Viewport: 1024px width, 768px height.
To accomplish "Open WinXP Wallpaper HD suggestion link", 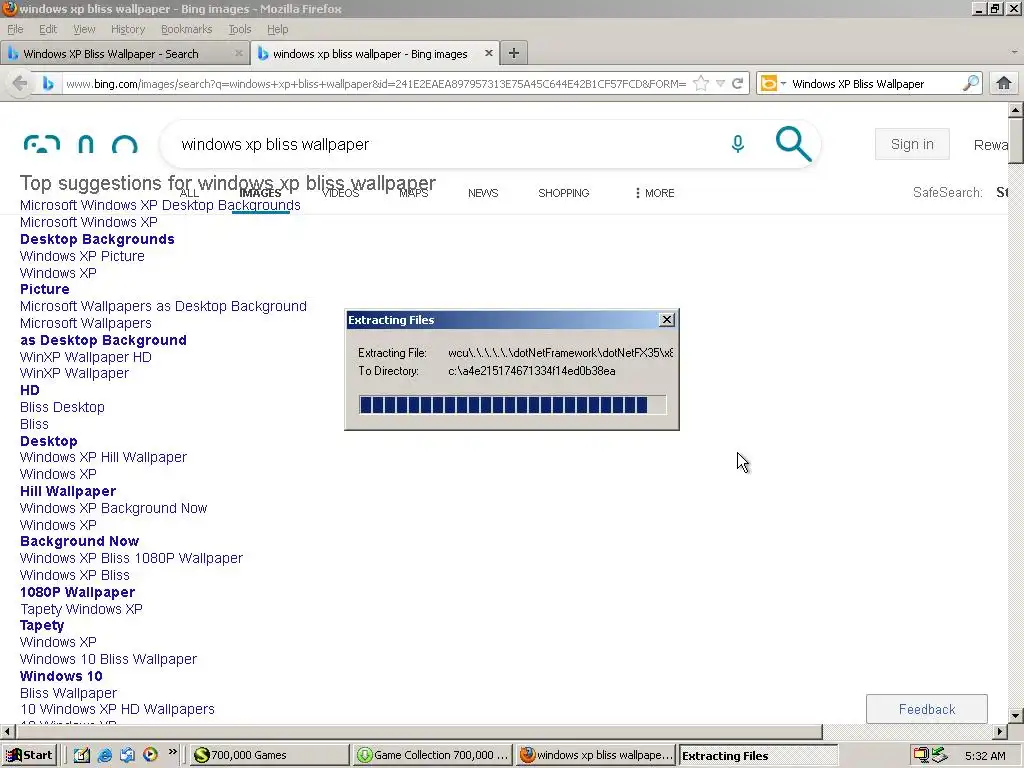I will [x=86, y=357].
